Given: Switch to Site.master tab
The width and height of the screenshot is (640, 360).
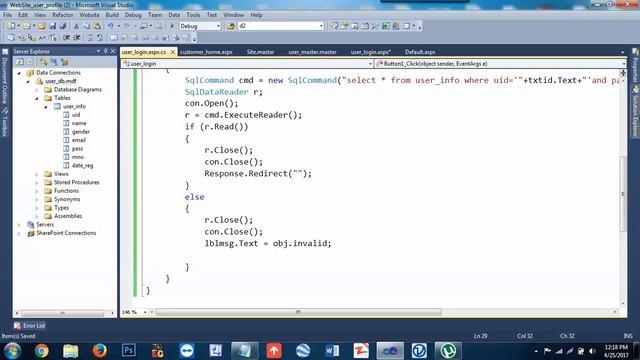Looking at the screenshot, I should [260, 52].
